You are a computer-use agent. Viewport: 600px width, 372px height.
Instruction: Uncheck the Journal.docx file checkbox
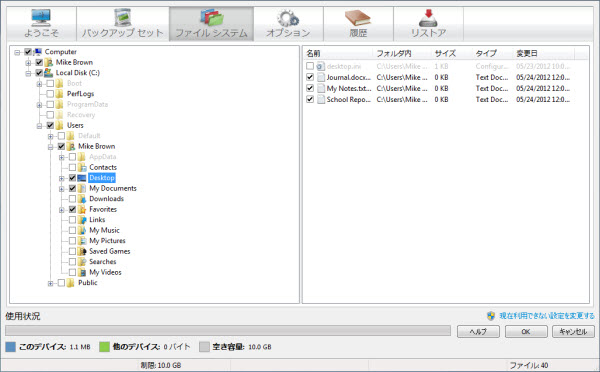pyautogui.click(x=310, y=77)
